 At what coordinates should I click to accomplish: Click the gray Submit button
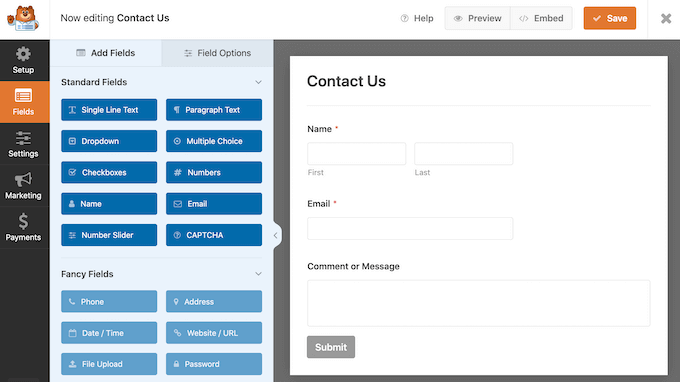click(x=331, y=347)
